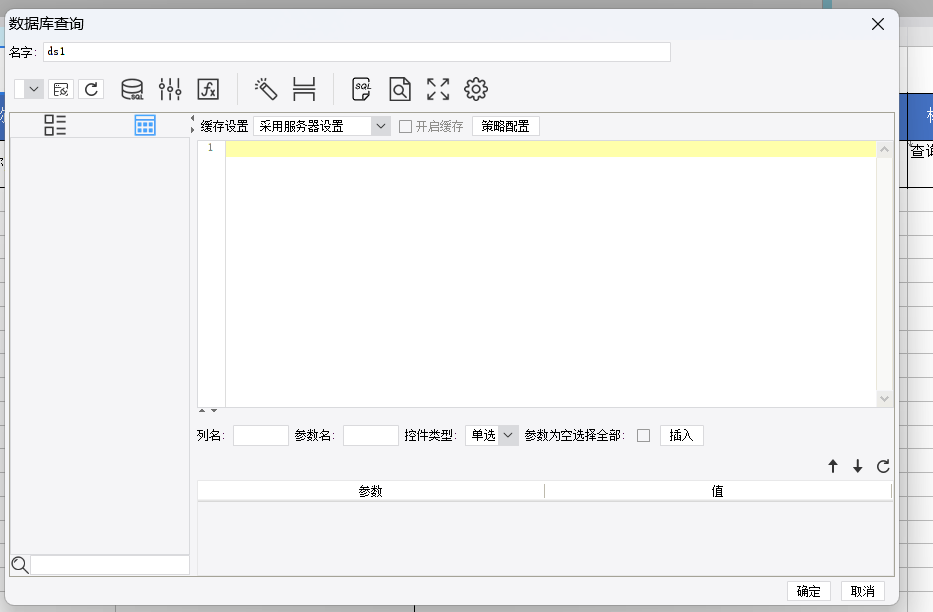This screenshot has width=933, height=612.
Task: Click the database SQL icon in the toolbar
Action: [x=132, y=89]
